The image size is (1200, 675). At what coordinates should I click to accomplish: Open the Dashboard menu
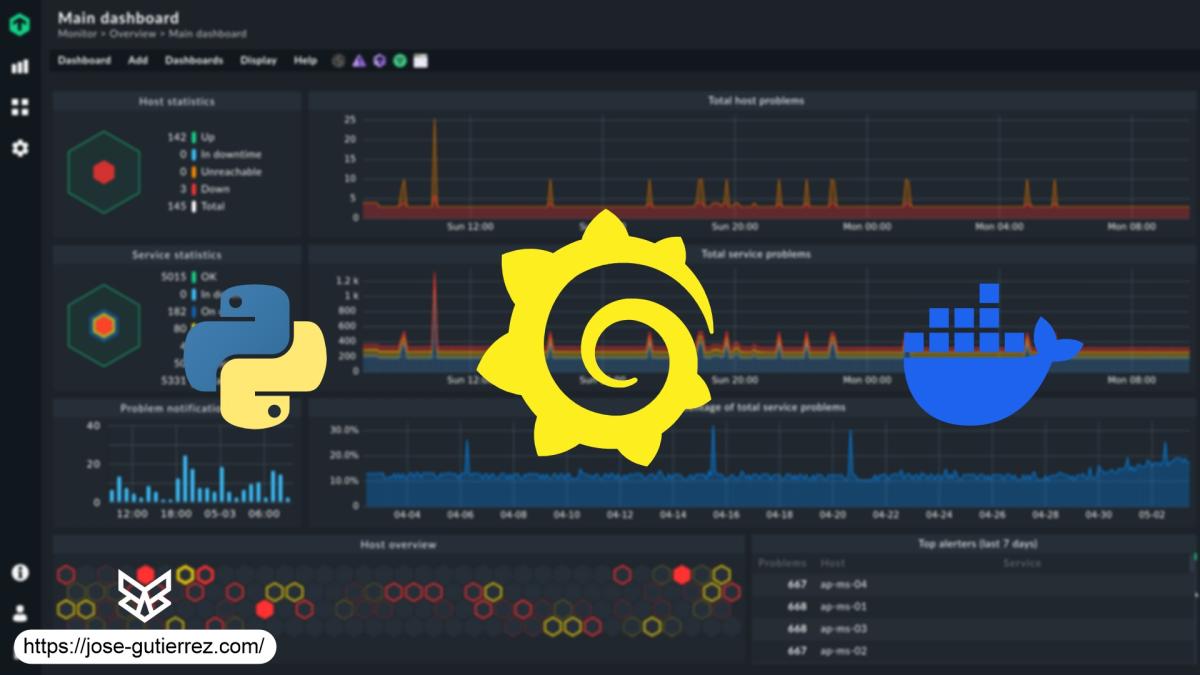click(x=84, y=60)
